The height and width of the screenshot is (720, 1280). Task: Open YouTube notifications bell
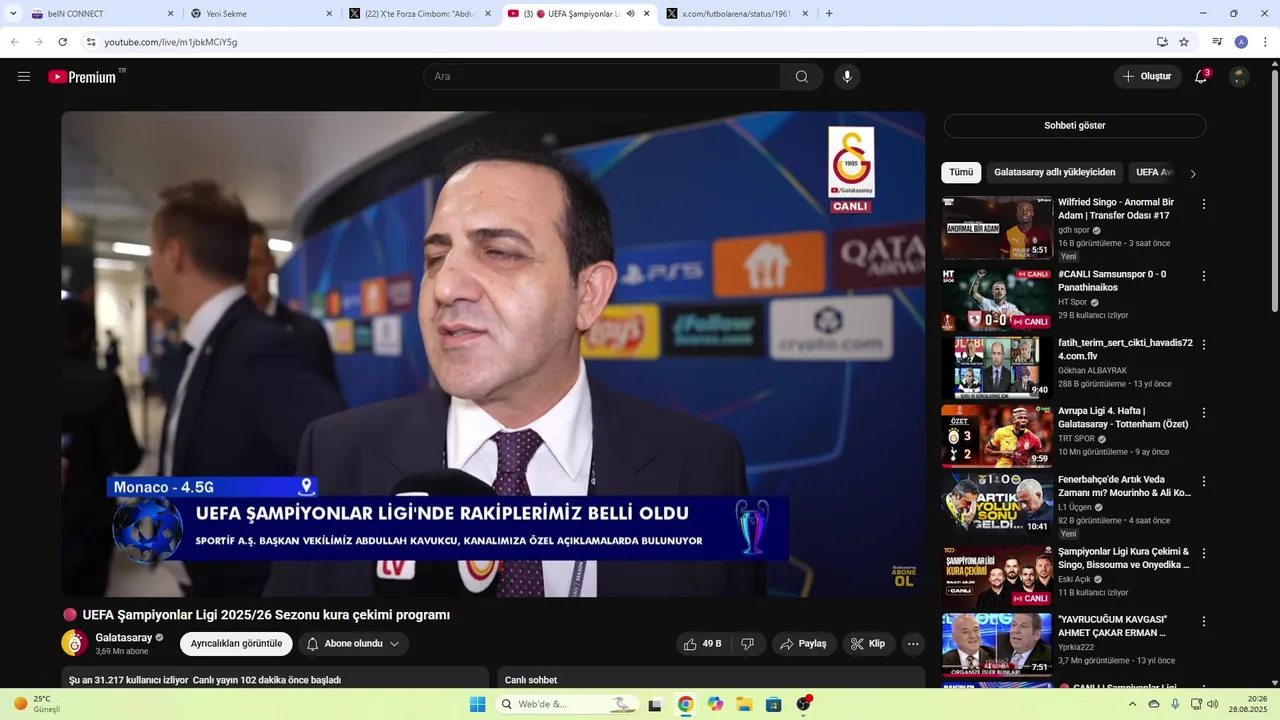click(1201, 77)
